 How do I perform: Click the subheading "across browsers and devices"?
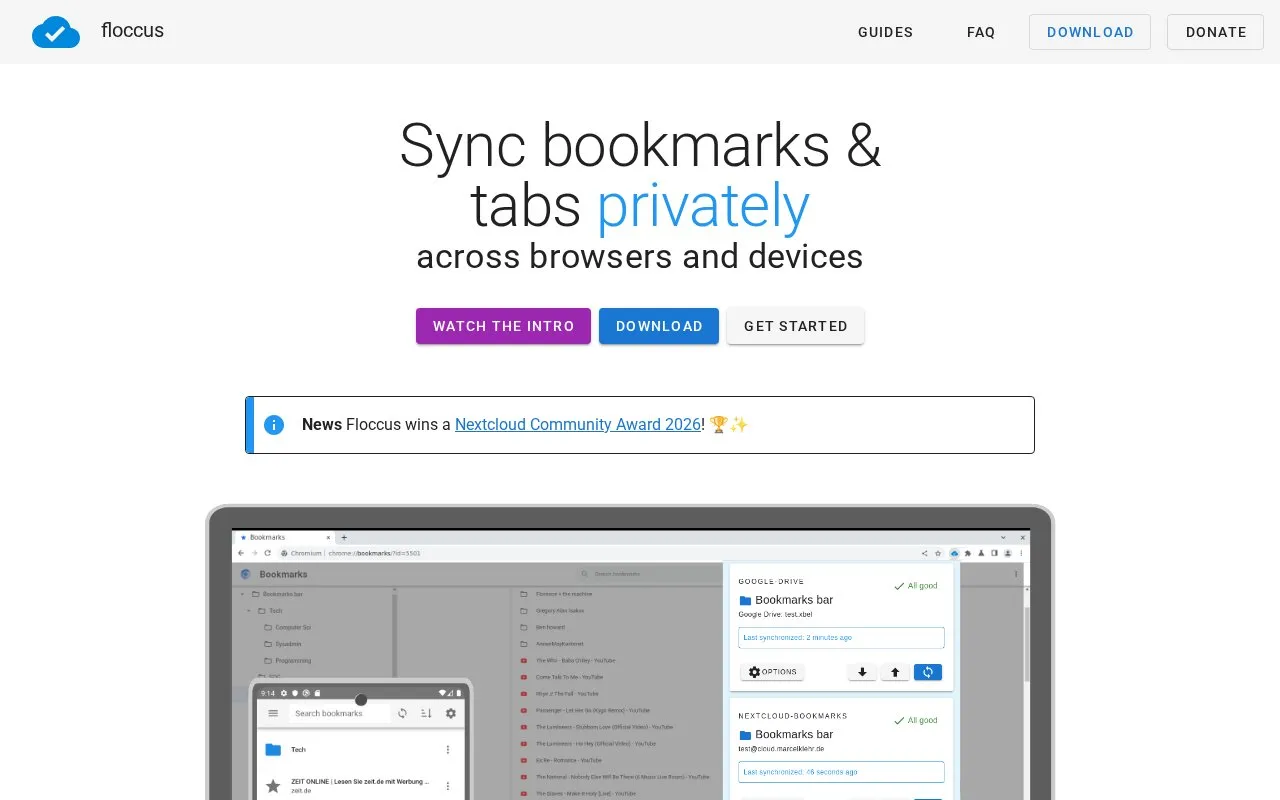click(640, 257)
